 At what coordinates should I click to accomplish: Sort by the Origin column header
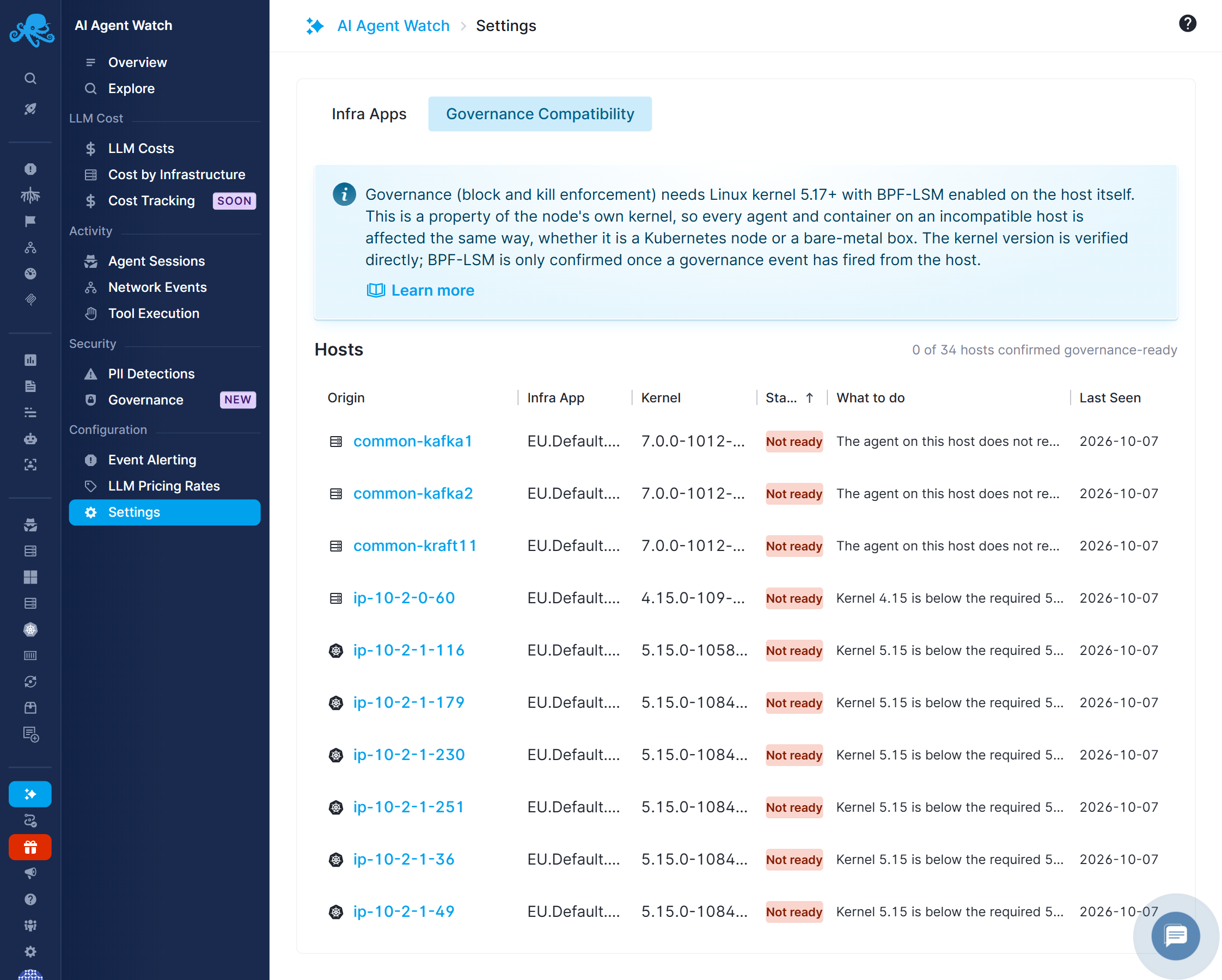click(346, 398)
